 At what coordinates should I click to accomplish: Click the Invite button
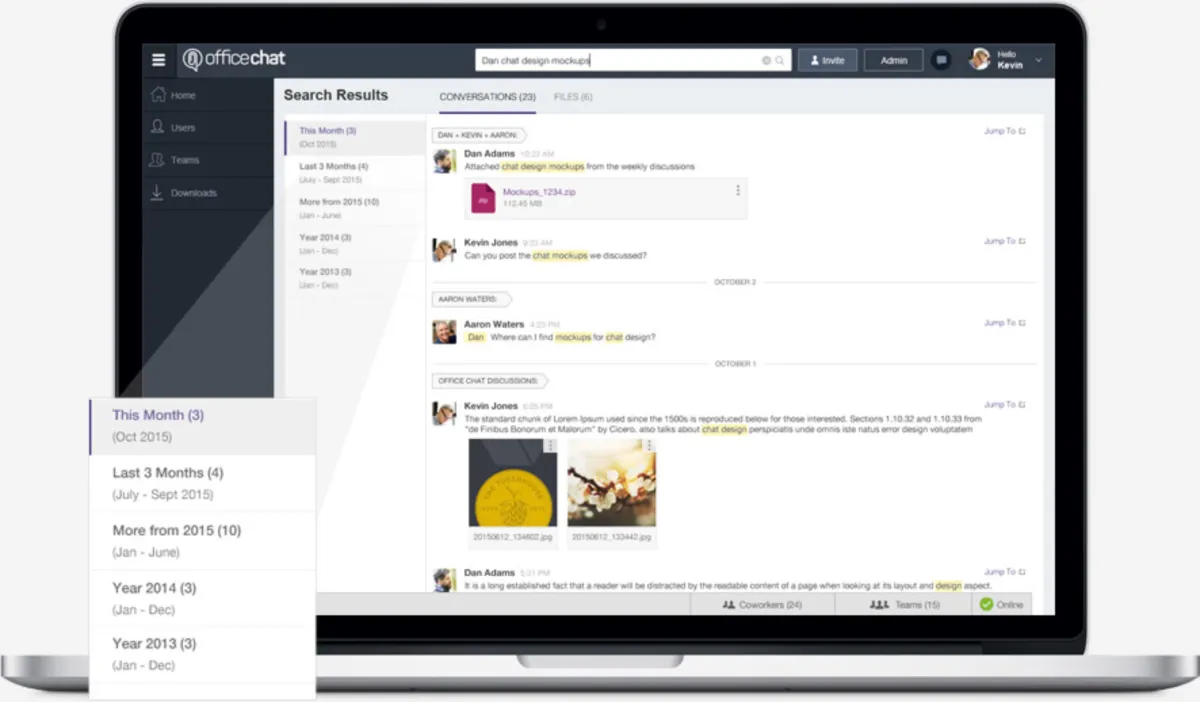827,60
